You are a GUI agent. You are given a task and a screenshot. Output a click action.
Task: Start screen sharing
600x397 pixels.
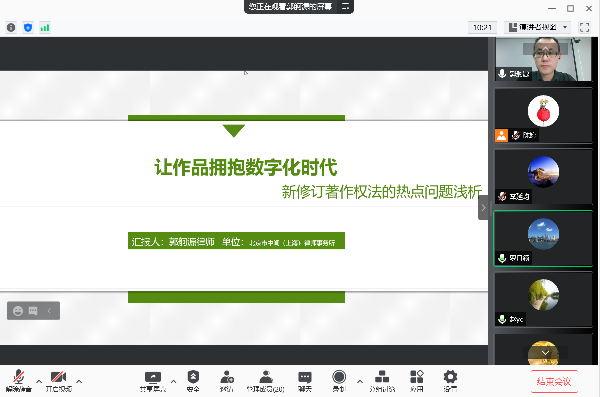click(x=153, y=381)
